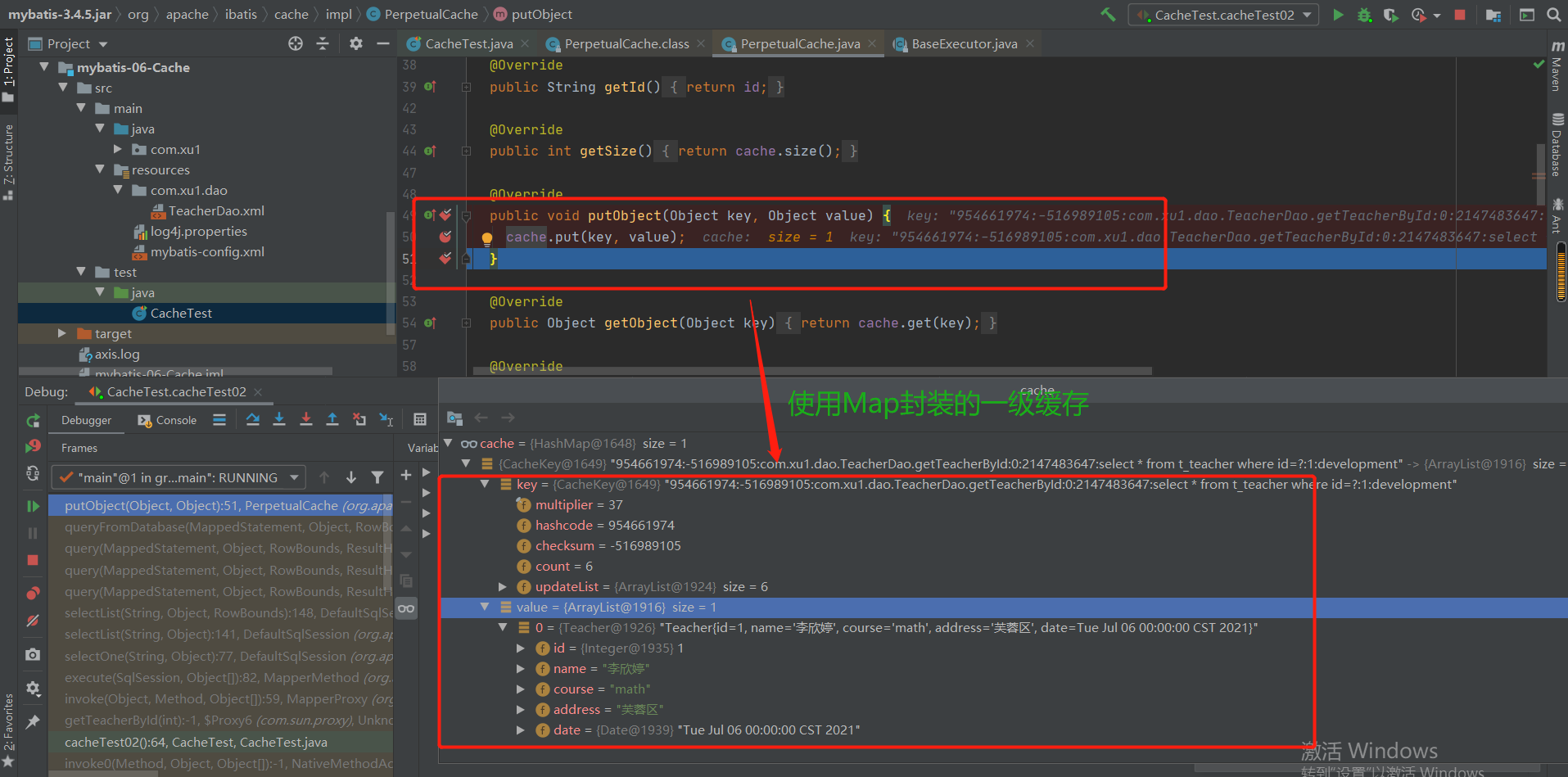Click the camera thread dump icon
Image resolution: width=1568 pixels, height=777 pixels.
(x=33, y=654)
